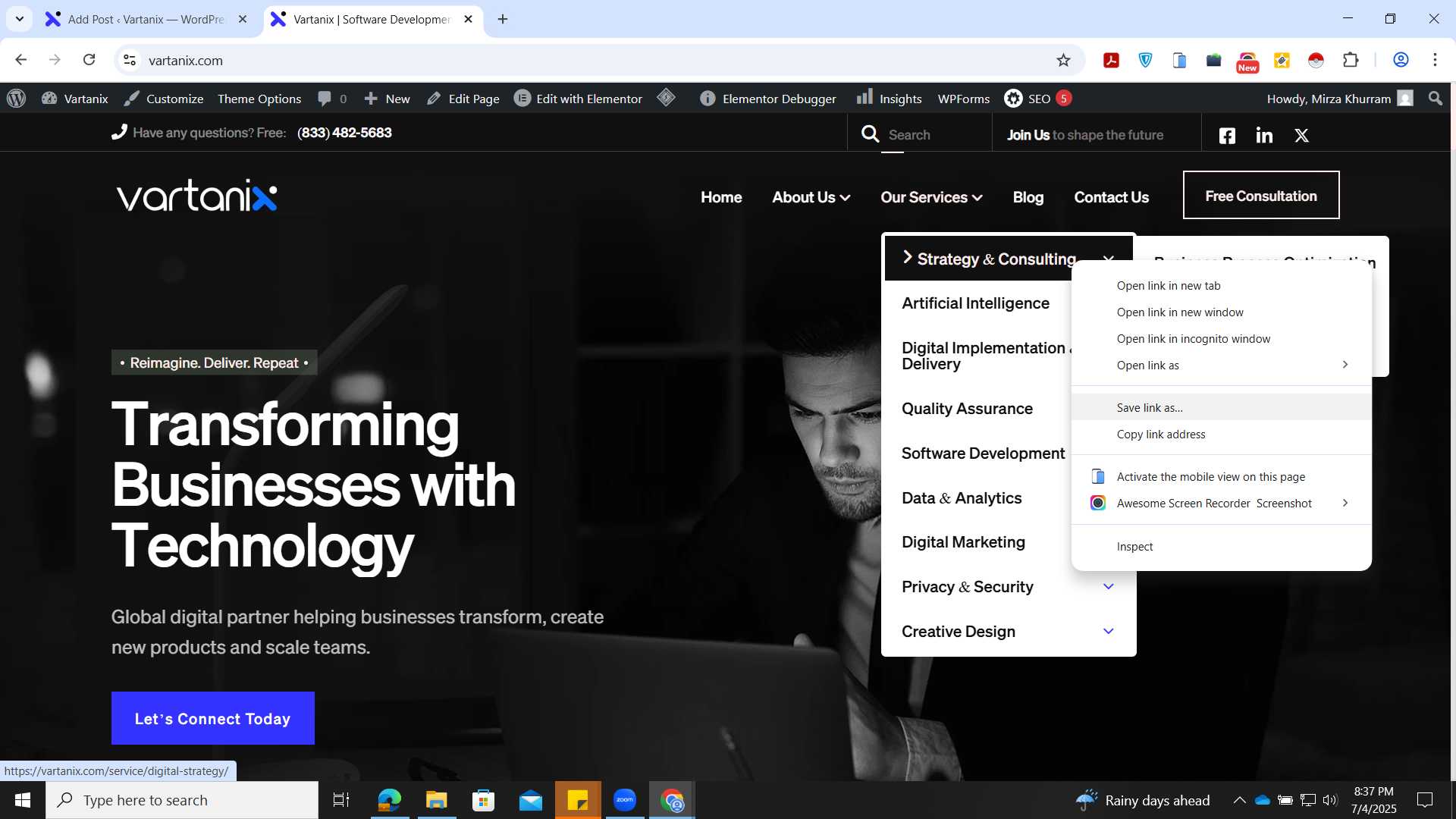Open Theme Options in admin bar
The height and width of the screenshot is (819, 1456).
click(259, 99)
